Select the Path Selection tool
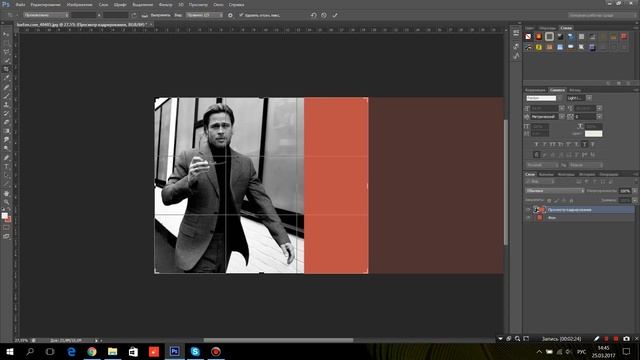This screenshot has width=640, height=360. click(6, 175)
